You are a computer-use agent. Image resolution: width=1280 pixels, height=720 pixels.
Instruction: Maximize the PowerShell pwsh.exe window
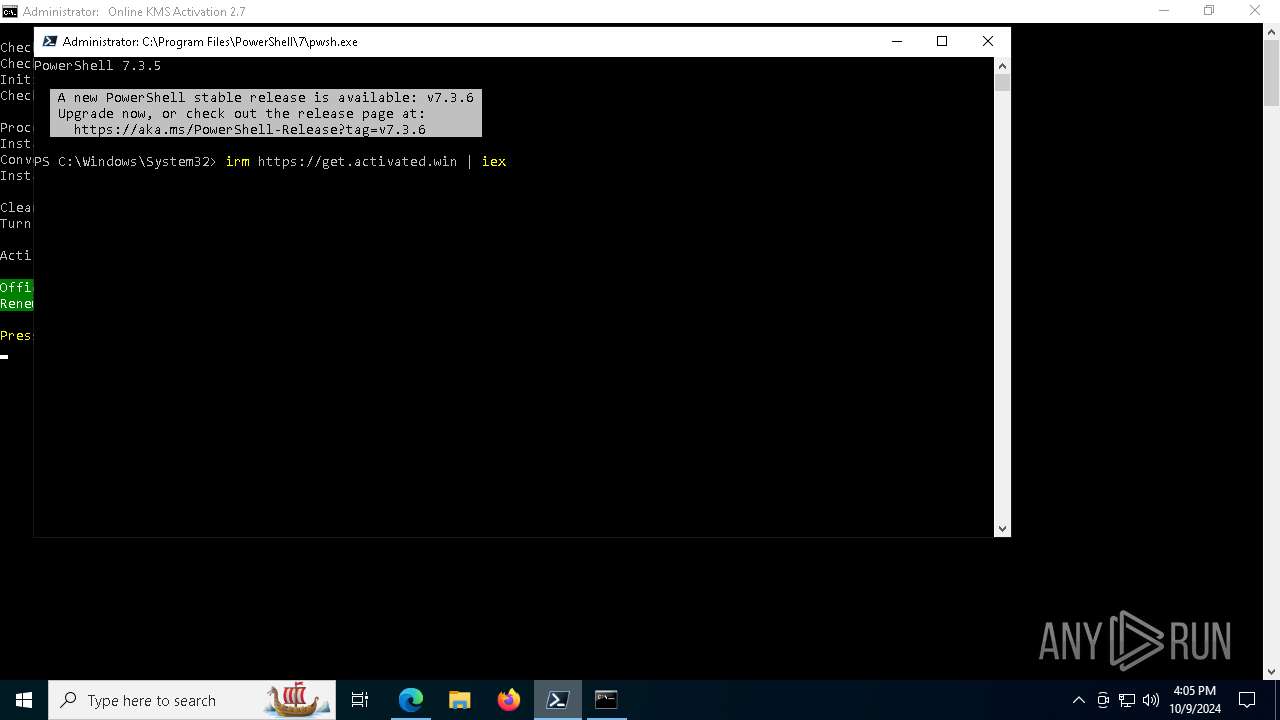point(942,41)
